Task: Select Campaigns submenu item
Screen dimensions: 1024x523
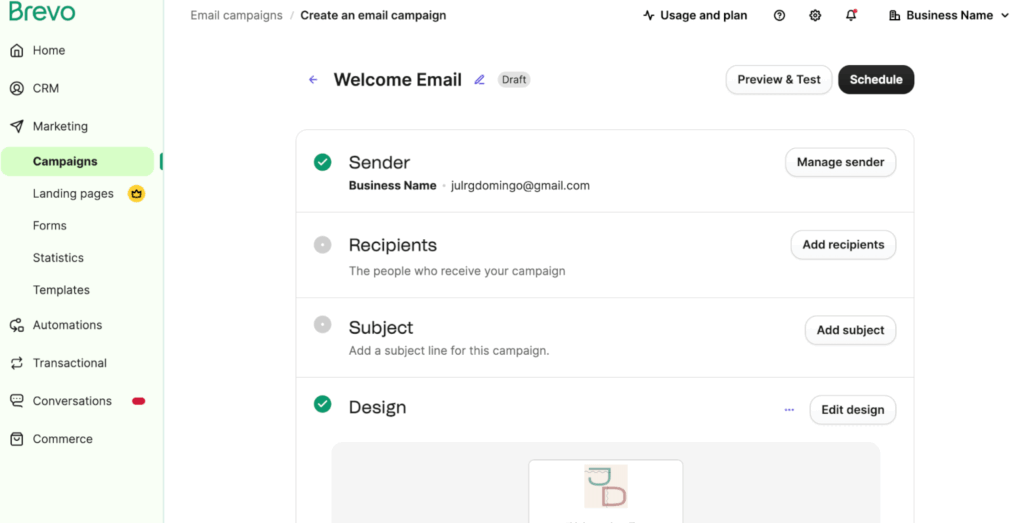Action: (x=77, y=161)
